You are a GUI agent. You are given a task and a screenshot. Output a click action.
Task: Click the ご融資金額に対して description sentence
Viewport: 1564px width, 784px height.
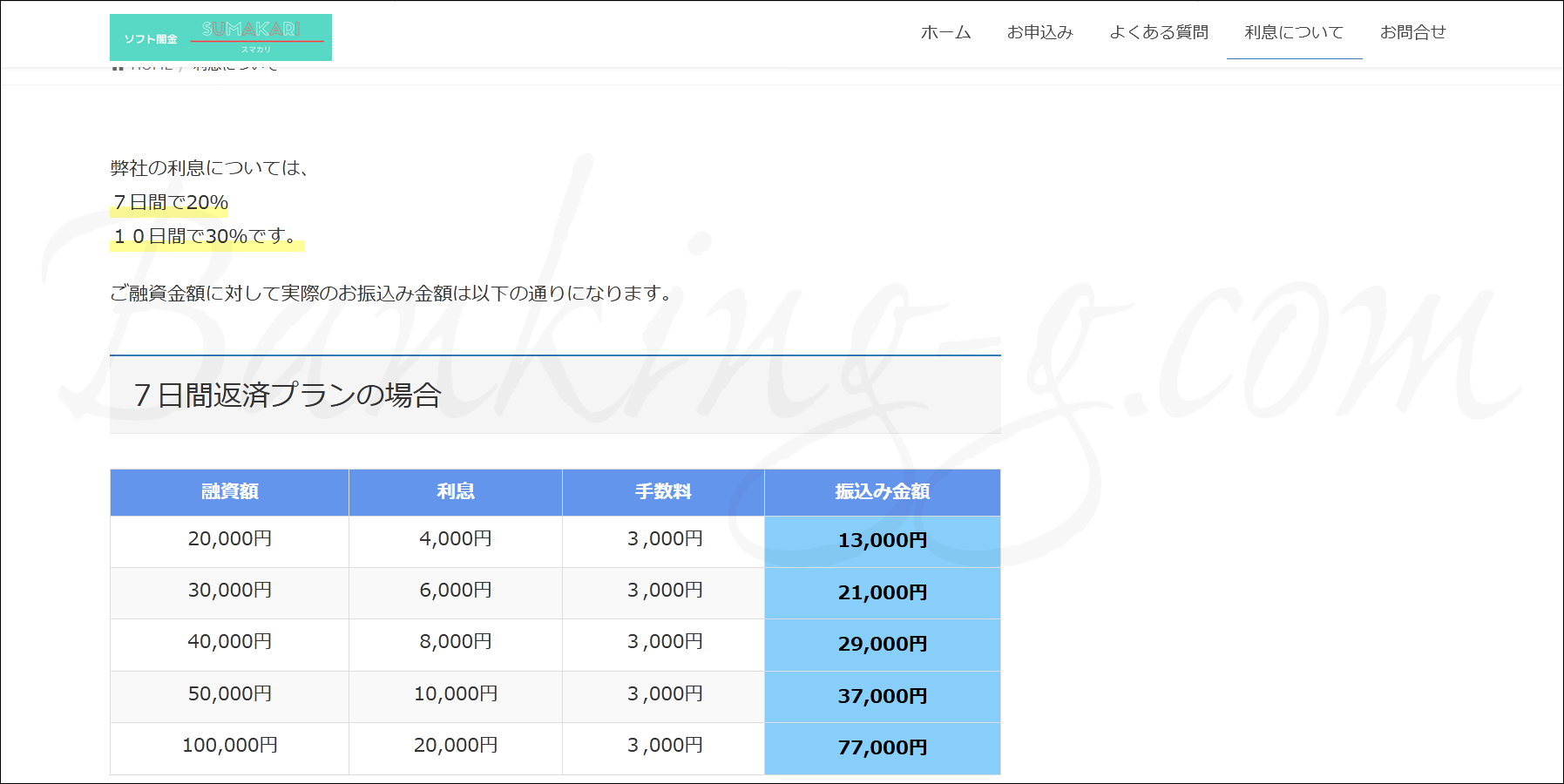click(x=392, y=294)
